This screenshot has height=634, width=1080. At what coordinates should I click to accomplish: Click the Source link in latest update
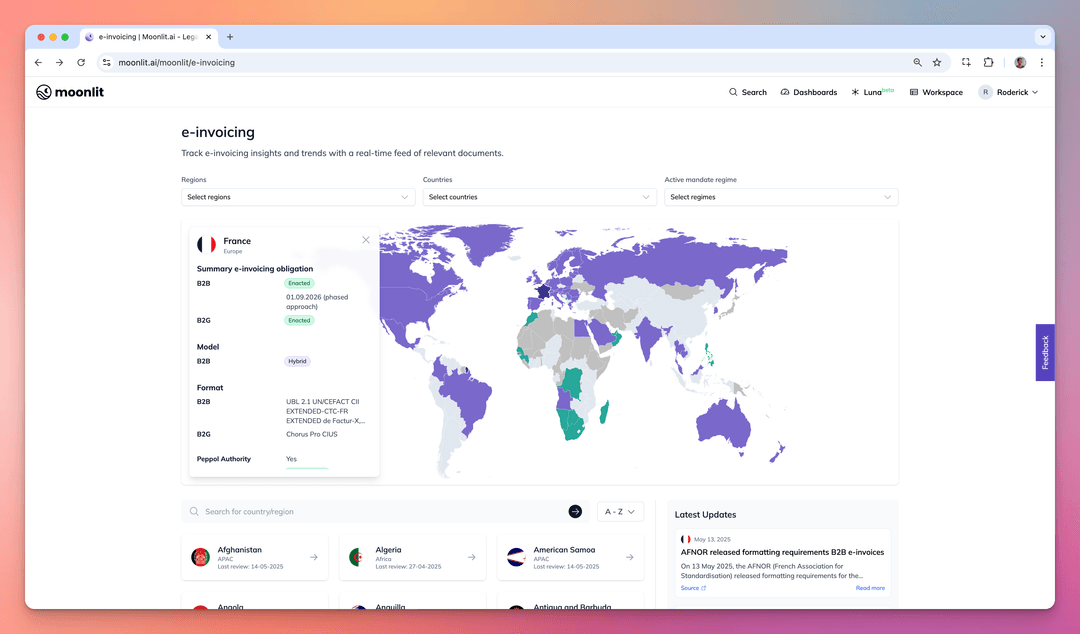(x=693, y=588)
